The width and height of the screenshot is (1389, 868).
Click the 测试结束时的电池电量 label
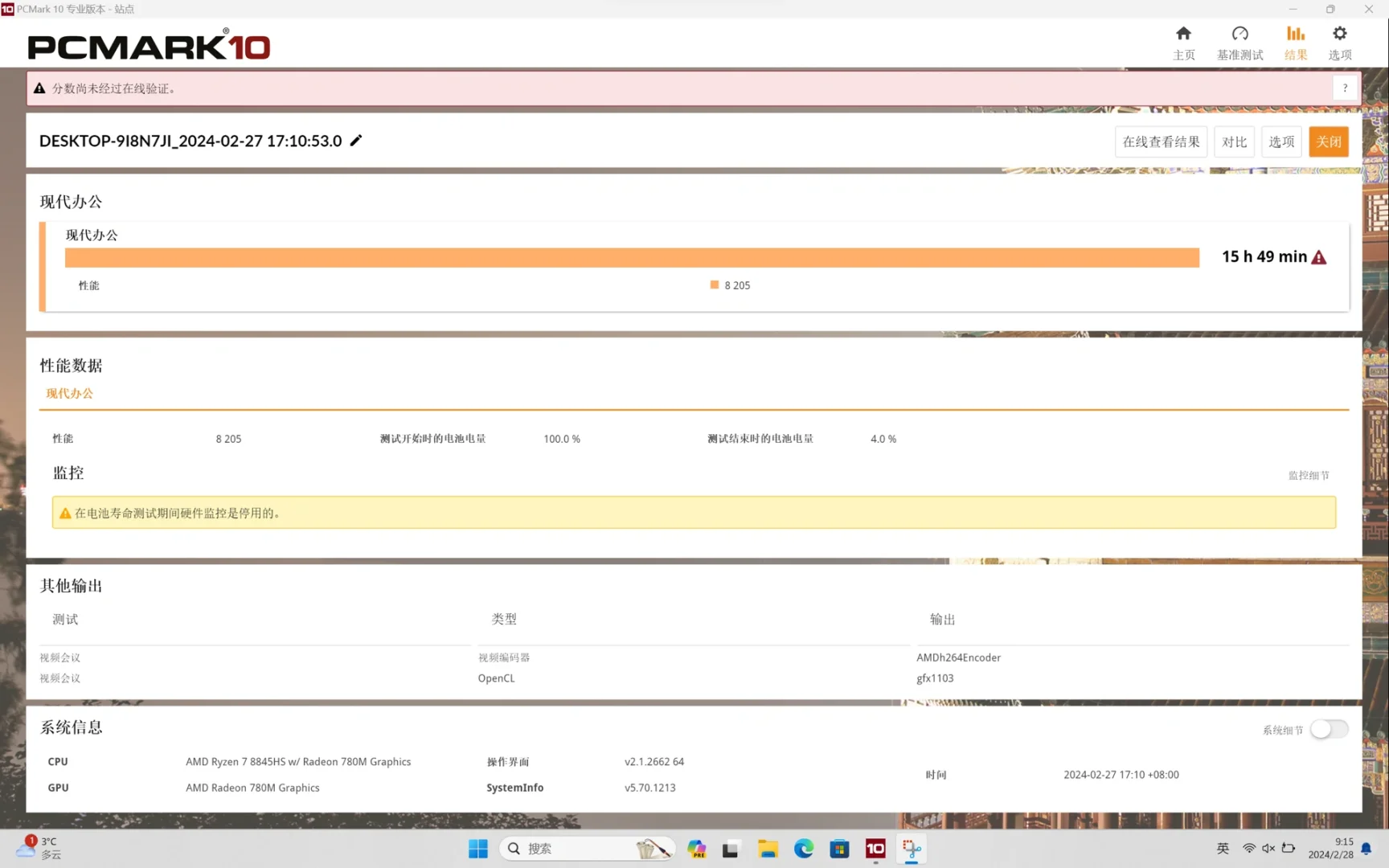click(x=760, y=439)
